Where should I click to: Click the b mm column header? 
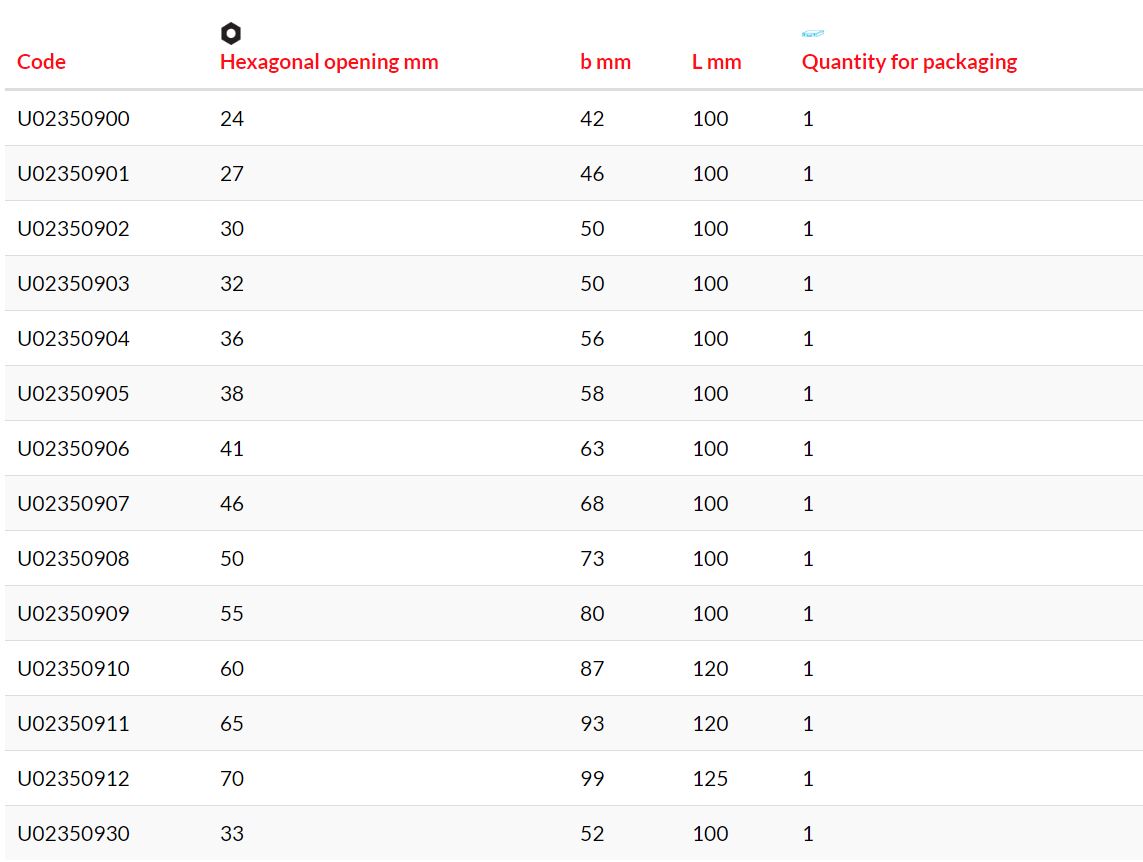click(605, 62)
